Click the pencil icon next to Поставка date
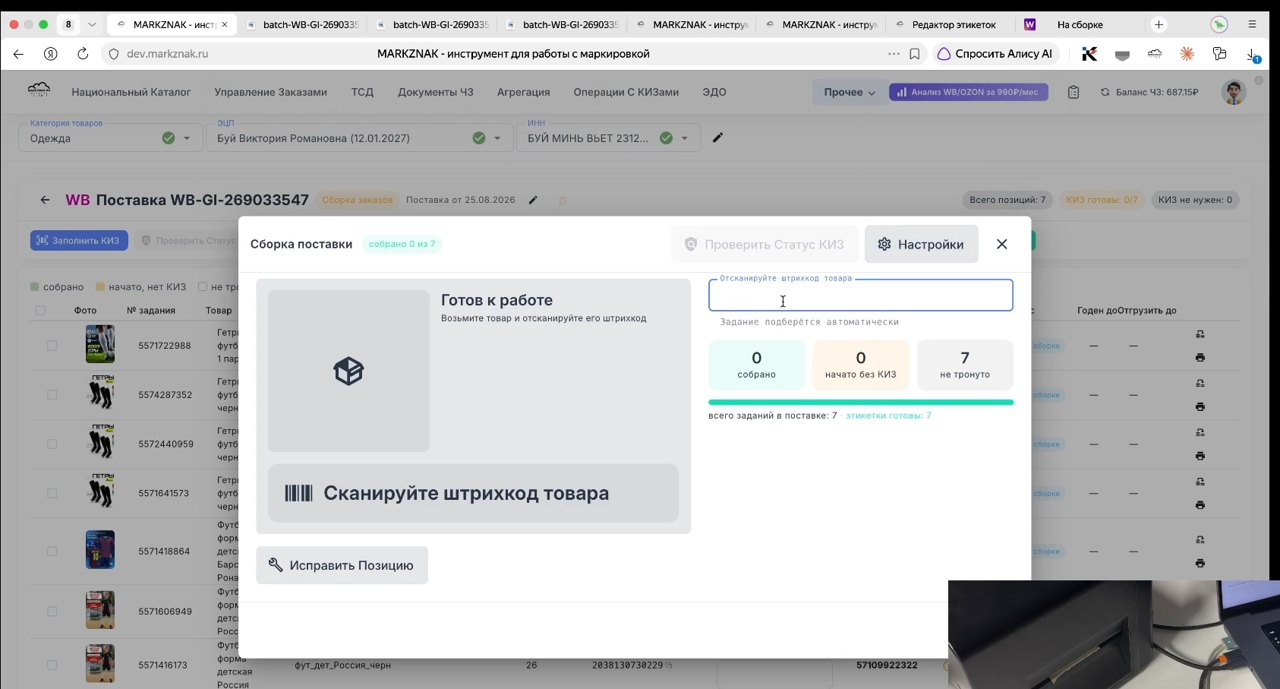 pos(533,200)
